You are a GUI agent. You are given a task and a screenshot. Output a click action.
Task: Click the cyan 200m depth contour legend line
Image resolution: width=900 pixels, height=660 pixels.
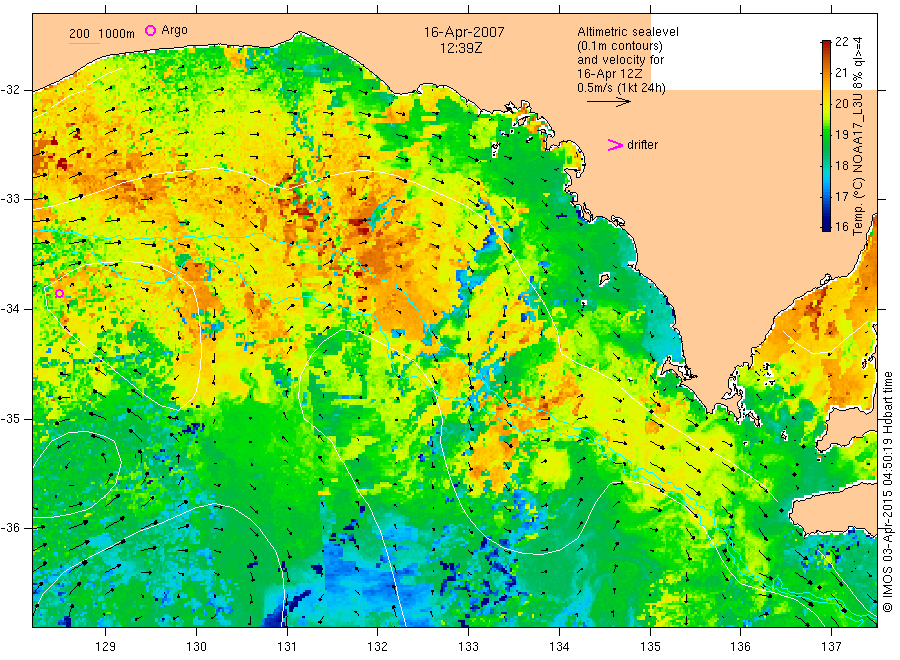[x=84, y=42]
